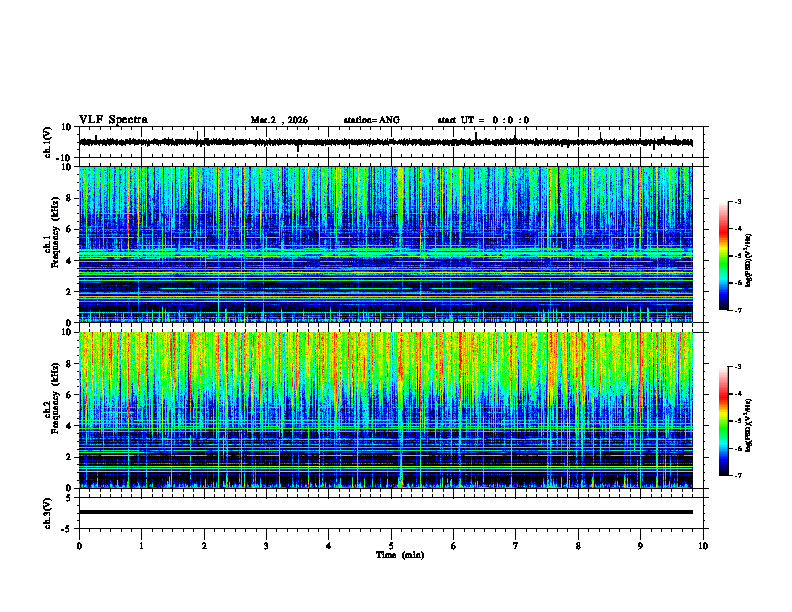
Task: Click the "-3" tick on the ch.1 colorbar
Action: click(x=737, y=201)
